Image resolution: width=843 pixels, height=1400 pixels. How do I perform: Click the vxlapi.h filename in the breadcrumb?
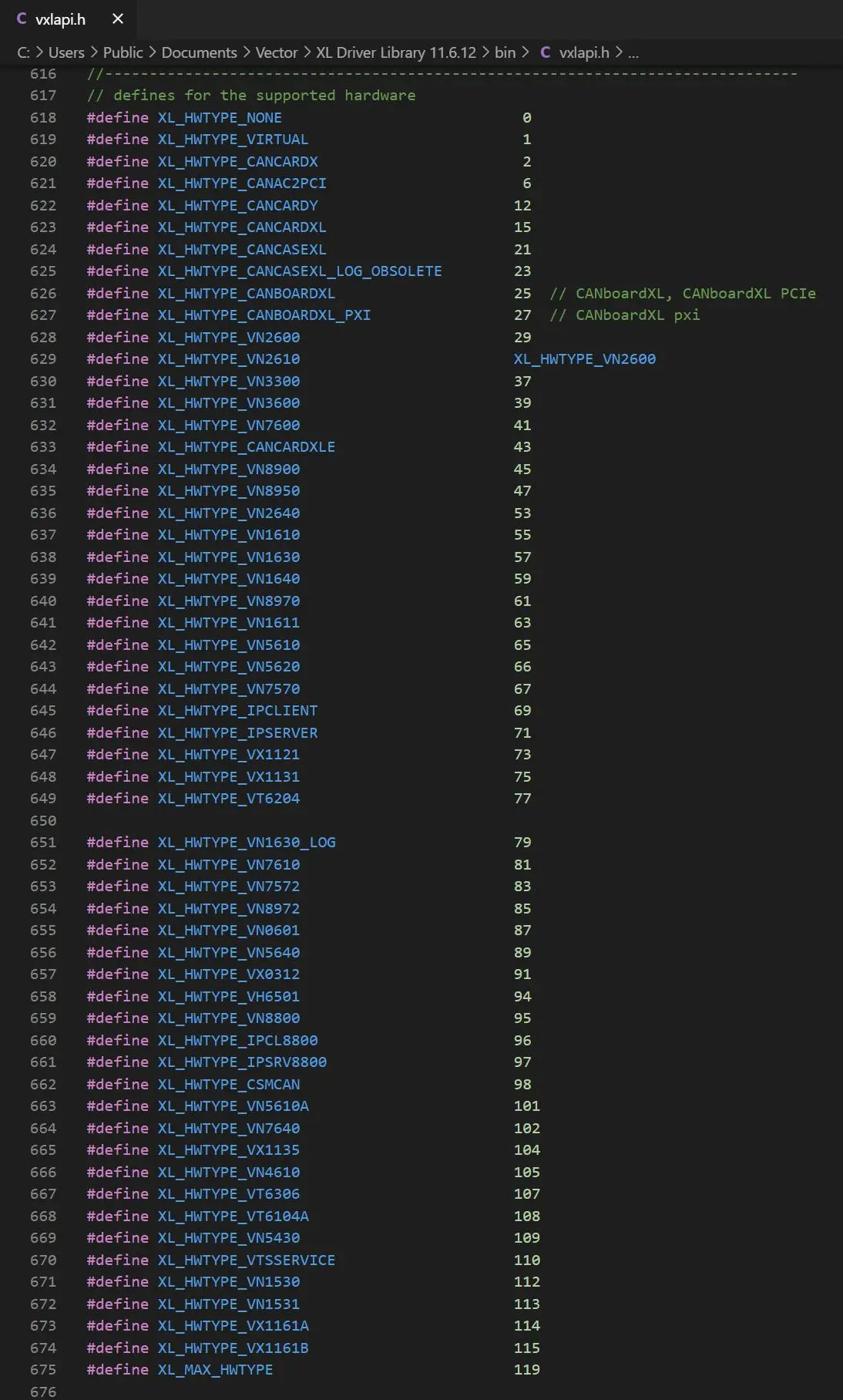(583, 52)
